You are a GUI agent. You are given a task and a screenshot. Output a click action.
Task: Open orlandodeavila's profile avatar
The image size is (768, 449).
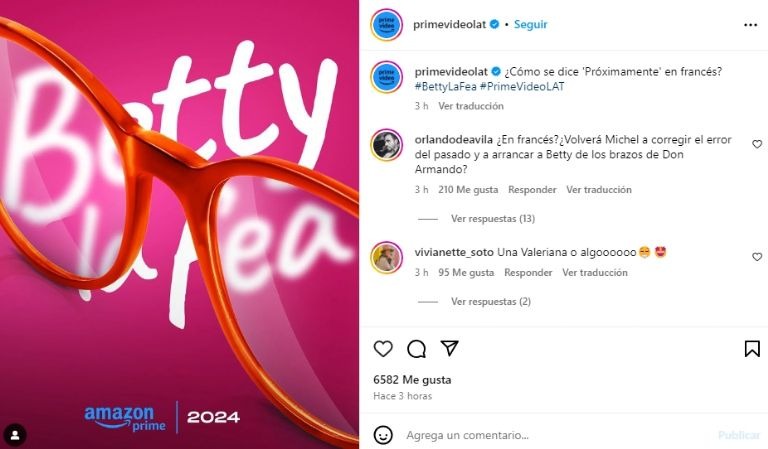[386, 145]
